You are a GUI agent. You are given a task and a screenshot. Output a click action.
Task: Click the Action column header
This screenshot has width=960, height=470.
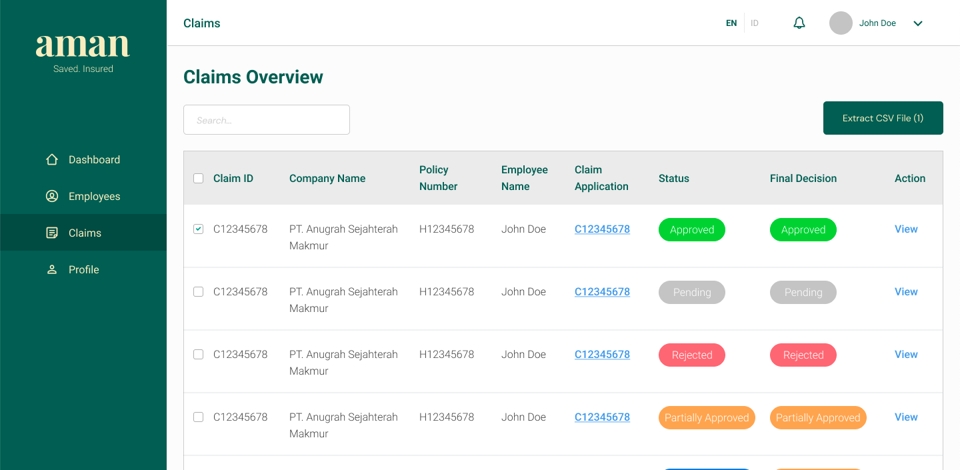click(x=910, y=179)
